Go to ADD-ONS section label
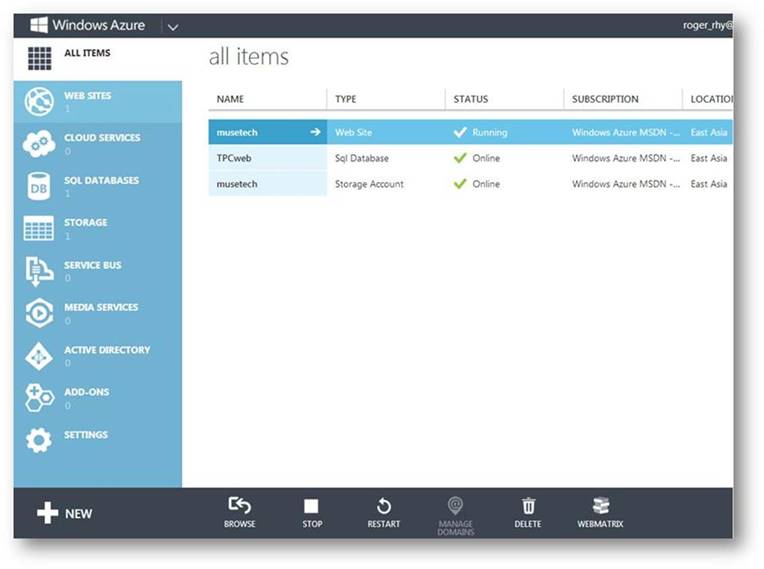 point(87,392)
